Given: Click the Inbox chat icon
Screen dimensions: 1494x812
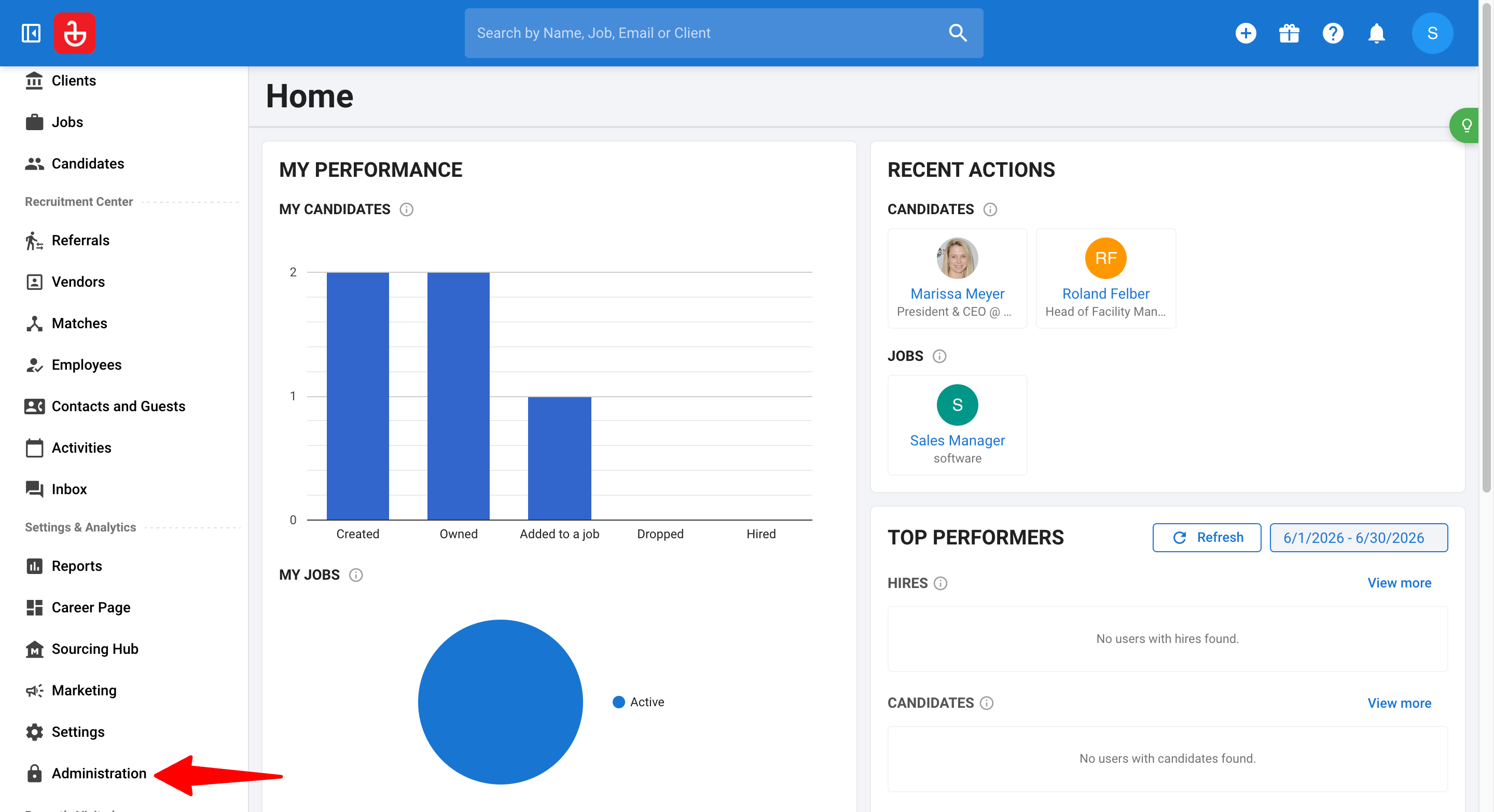Looking at the screenshot, I should tap(34, 489).
